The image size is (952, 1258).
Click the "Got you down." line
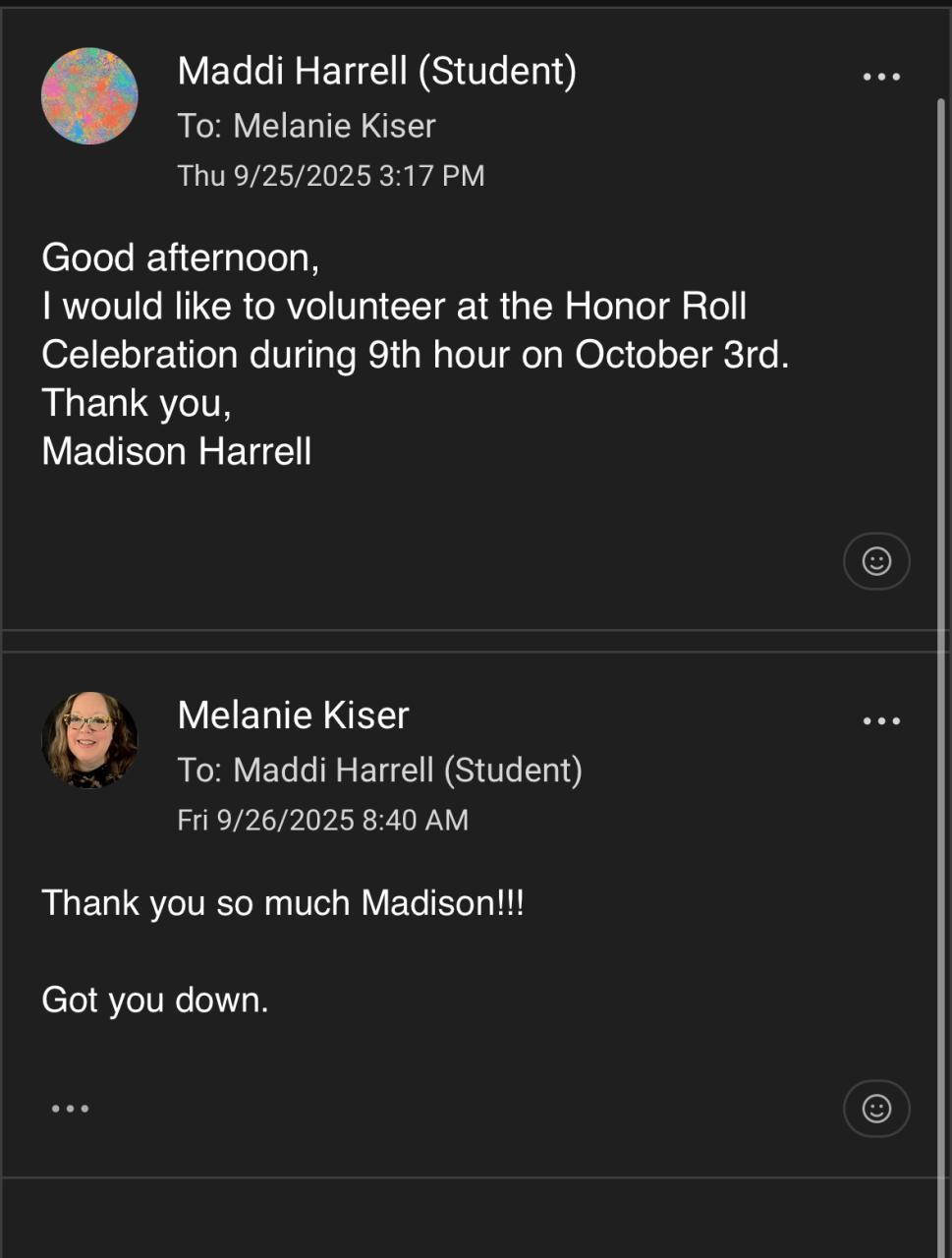(x=155, y=1001)
